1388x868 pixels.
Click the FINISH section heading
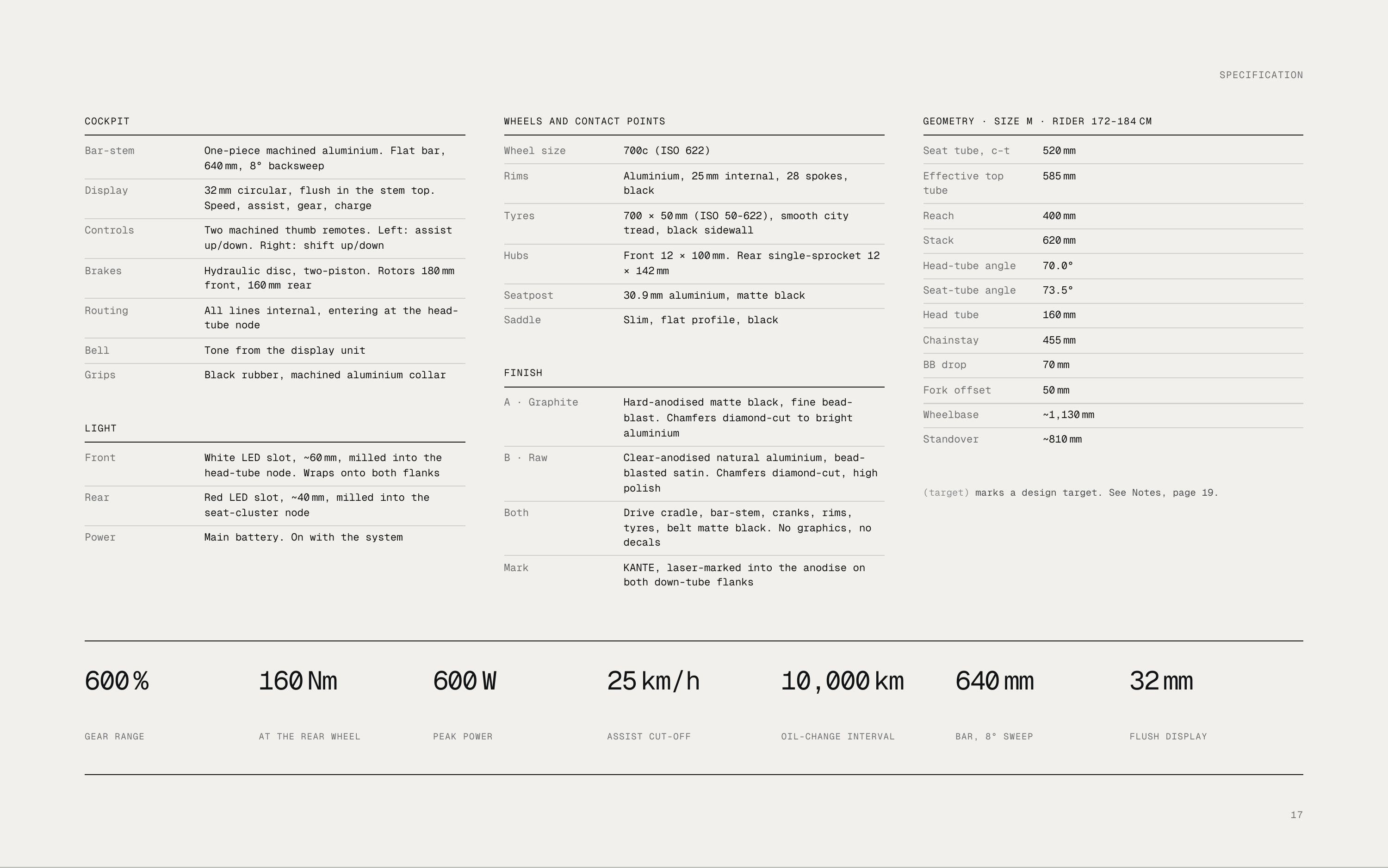[x=523, y=373]
